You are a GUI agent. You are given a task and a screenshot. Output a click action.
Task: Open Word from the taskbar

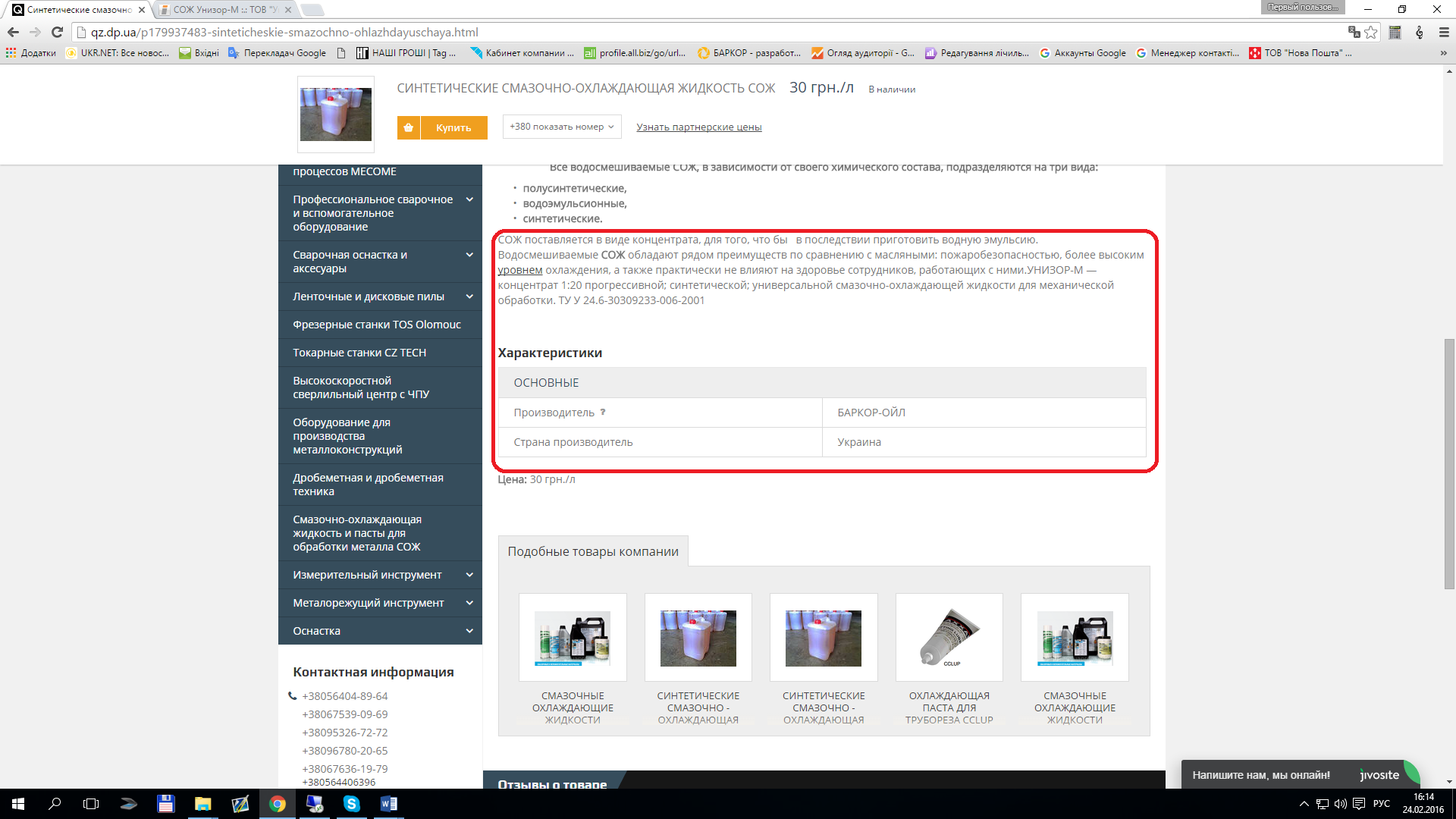(x=388, y=804)
